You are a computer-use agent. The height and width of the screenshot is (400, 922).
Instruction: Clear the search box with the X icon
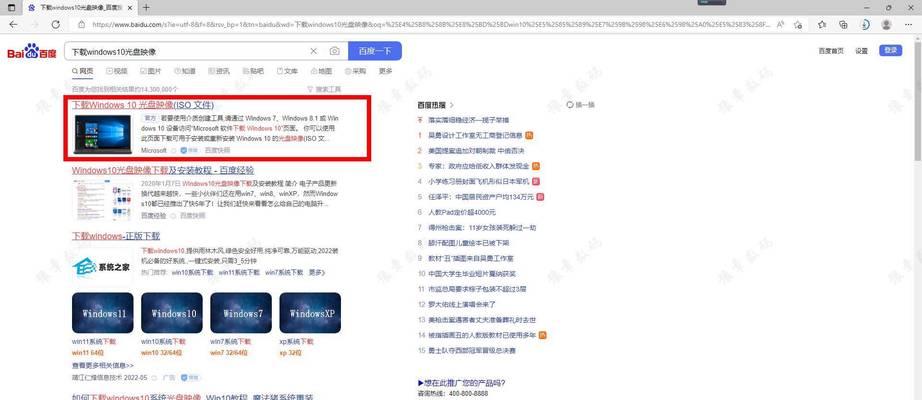(313, 51)
